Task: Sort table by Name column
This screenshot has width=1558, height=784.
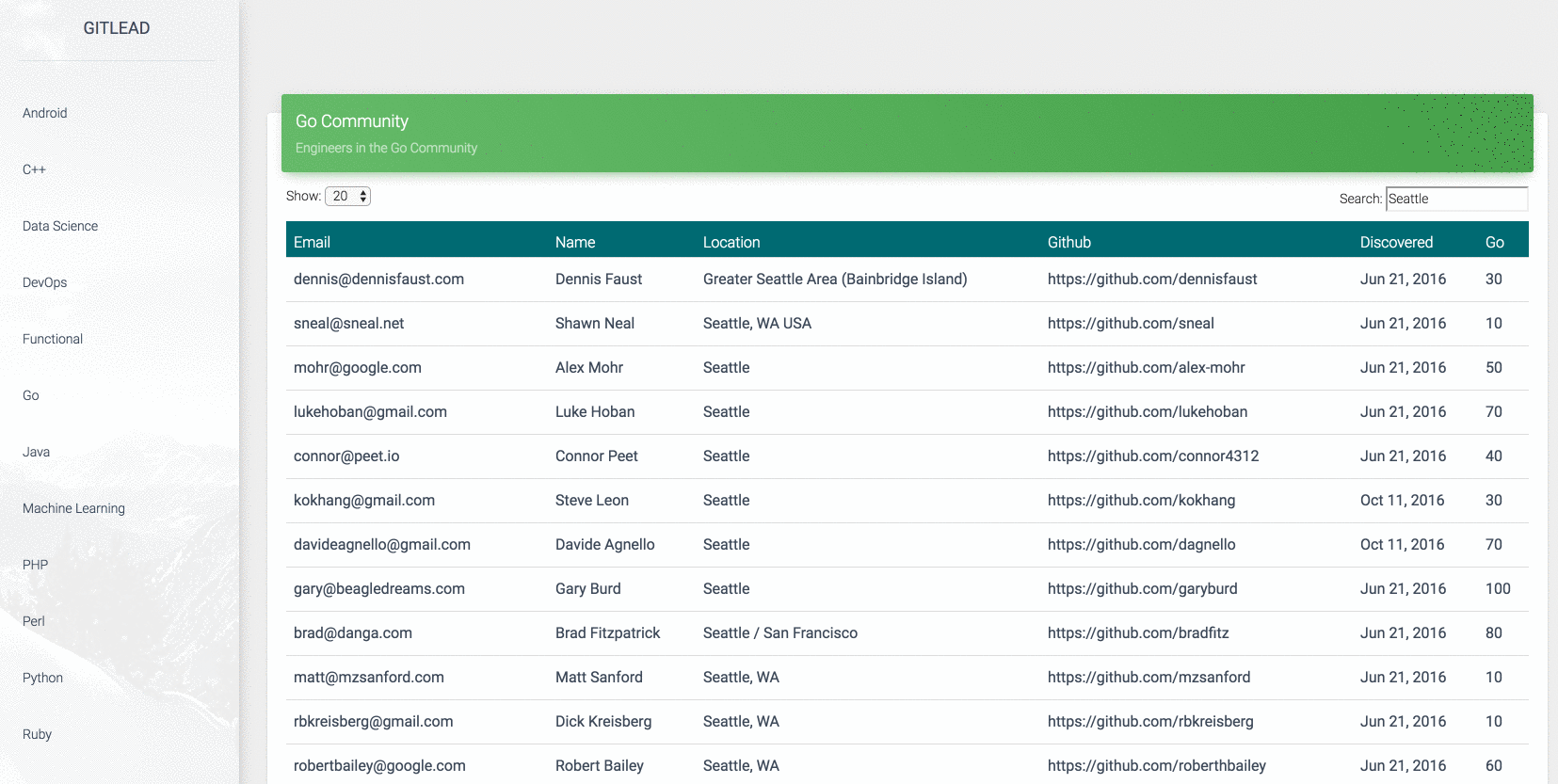Action: coord(575,242)
